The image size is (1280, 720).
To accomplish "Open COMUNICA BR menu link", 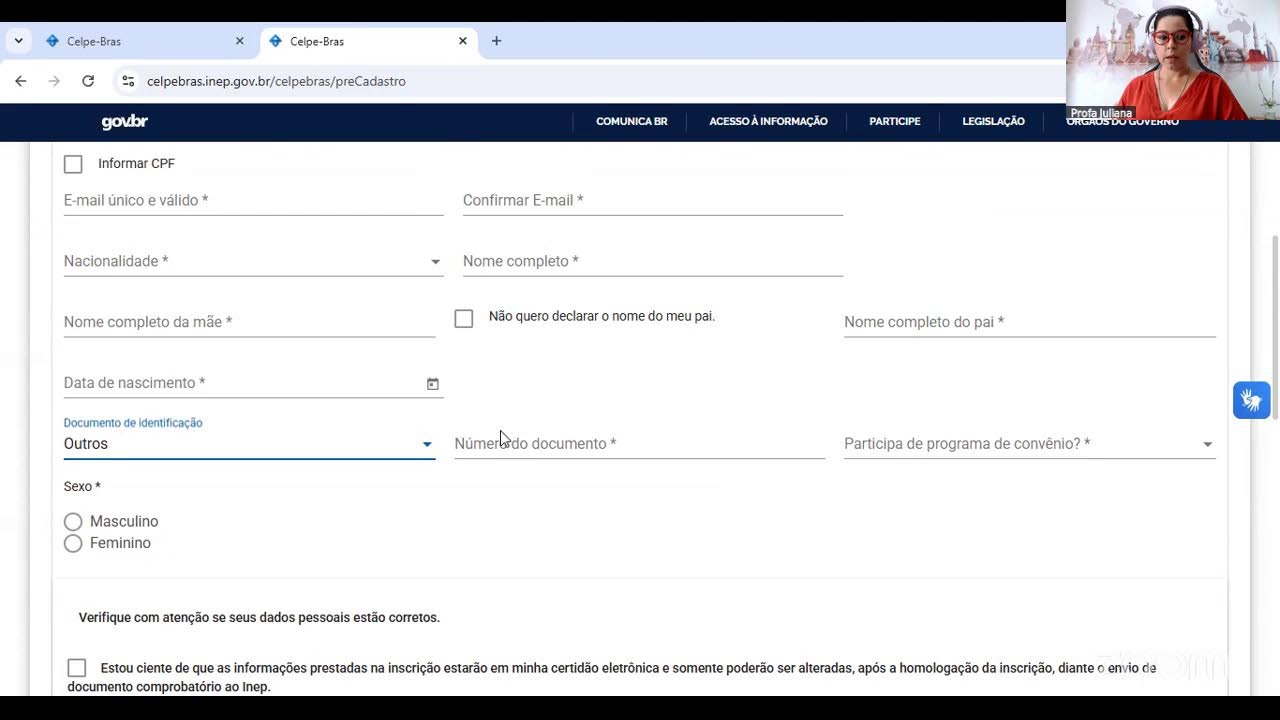I will pos(631,121).
